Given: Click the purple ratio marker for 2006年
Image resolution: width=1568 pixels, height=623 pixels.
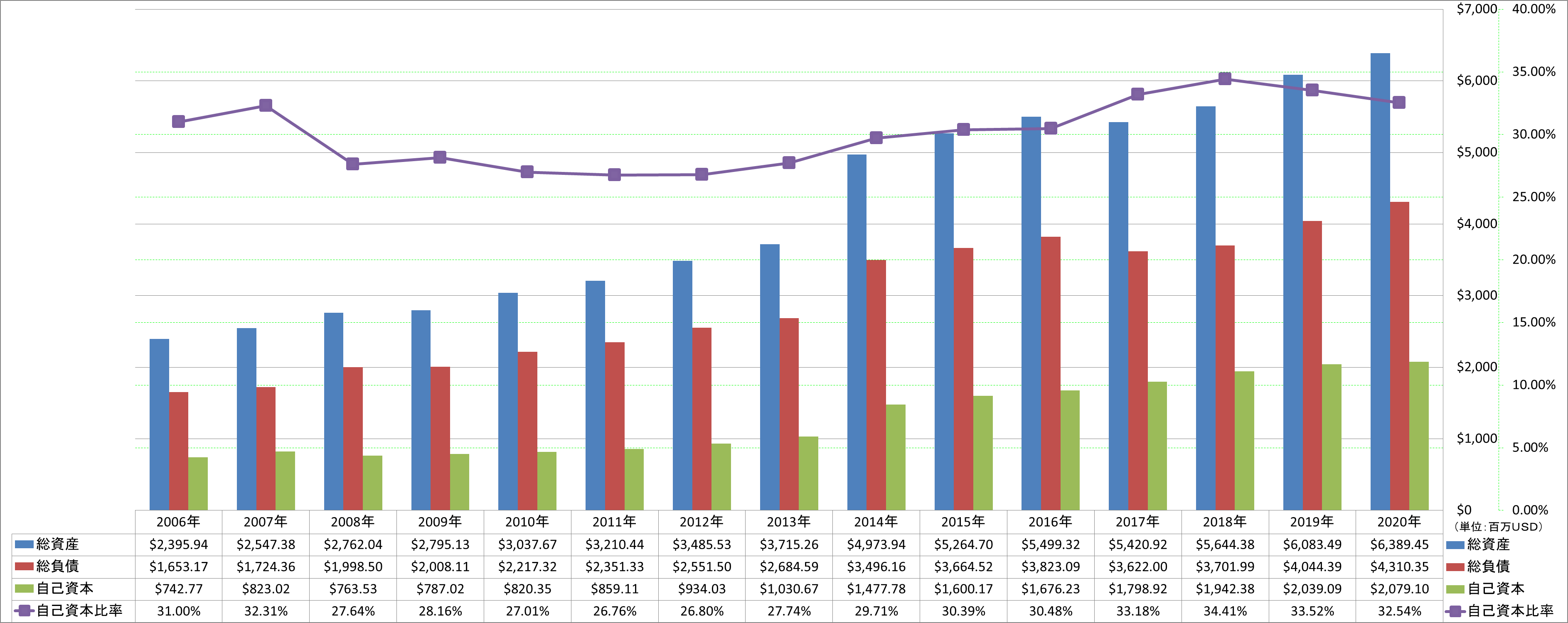Looking at the screenshot, I should point(178,122).
